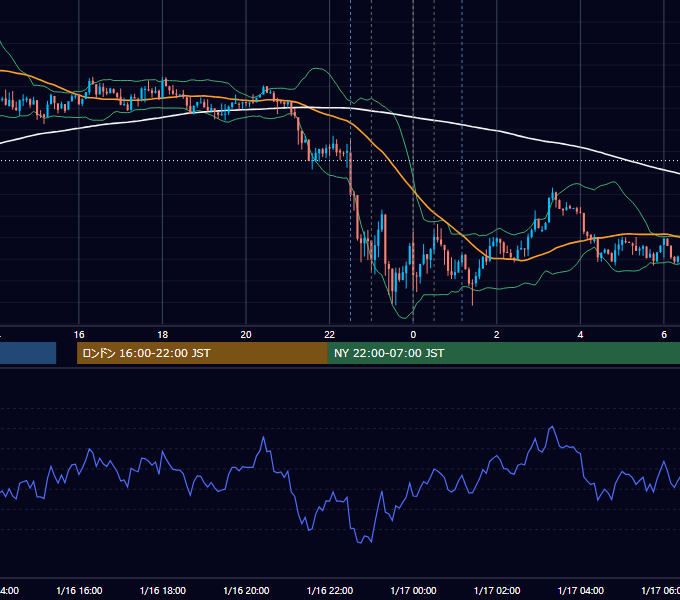Click the 1/16 18:00 label on the oscillator axis

tap(163, 591)
